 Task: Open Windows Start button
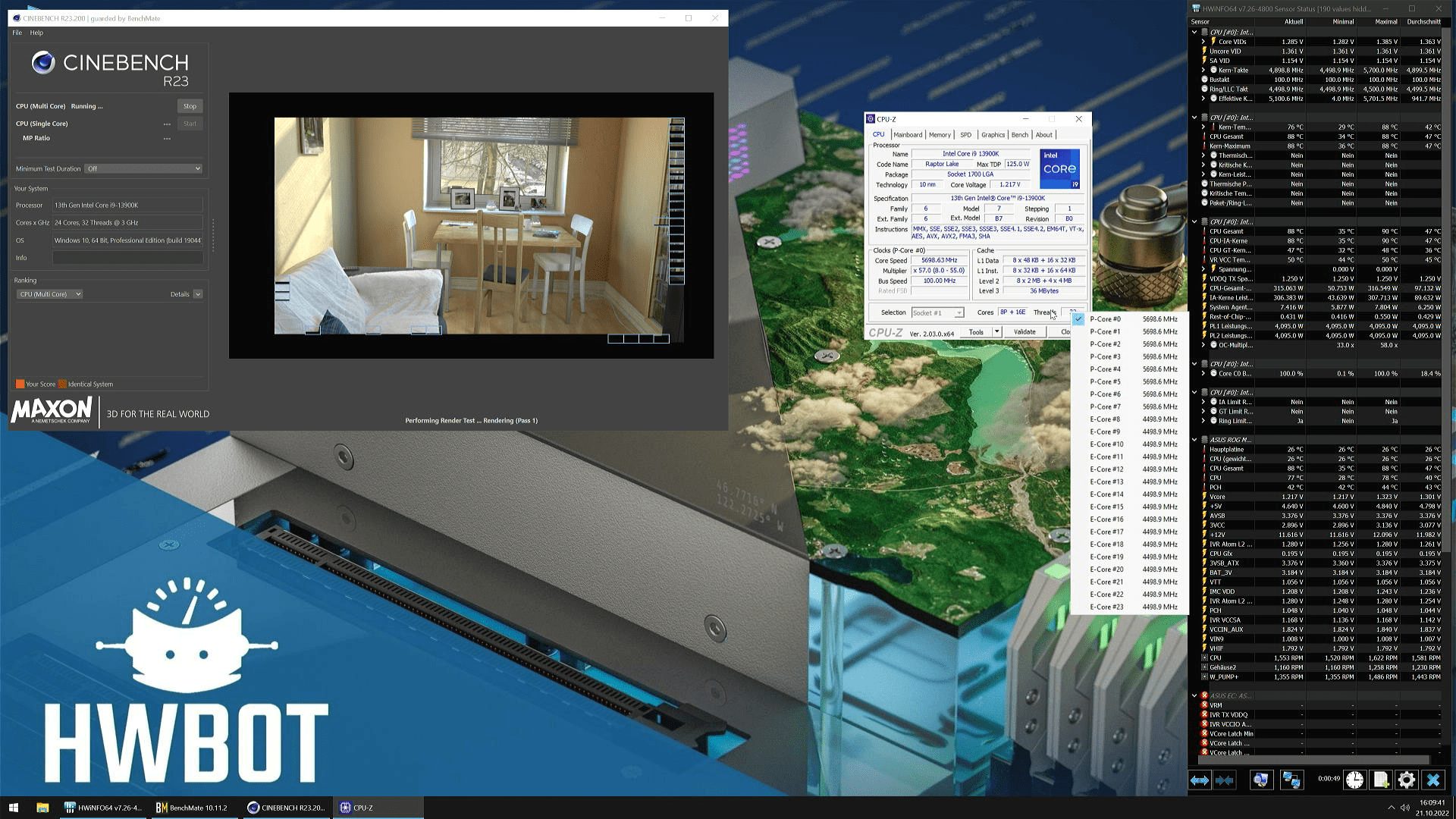pos(13,808)
